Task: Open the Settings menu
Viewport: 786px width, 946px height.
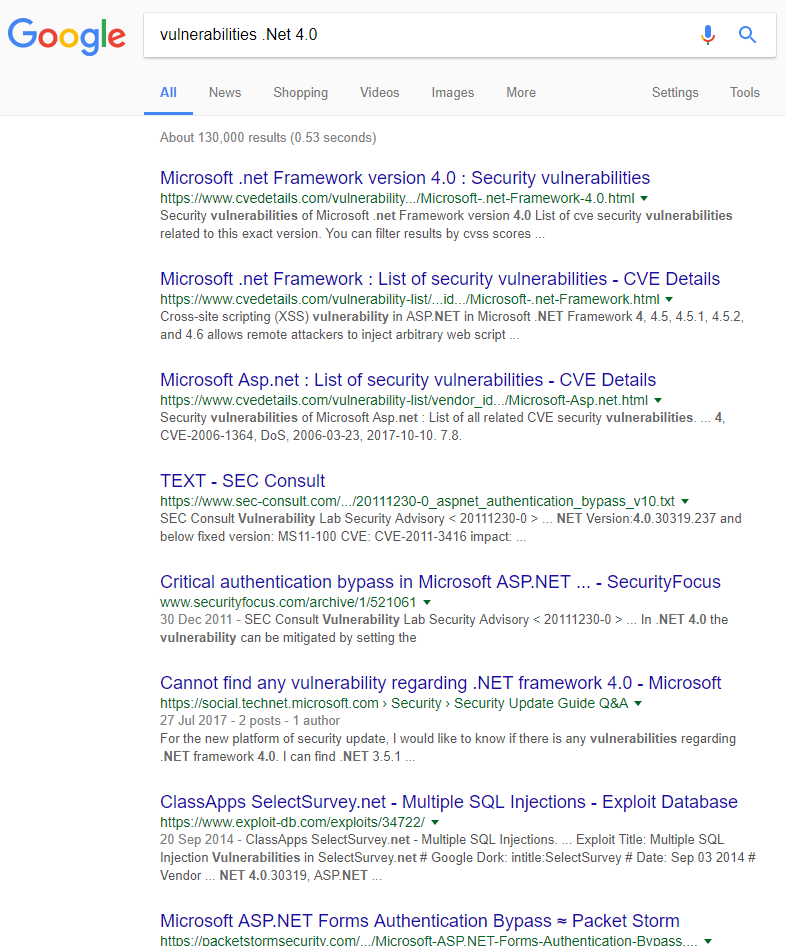Action: [674, 92]
